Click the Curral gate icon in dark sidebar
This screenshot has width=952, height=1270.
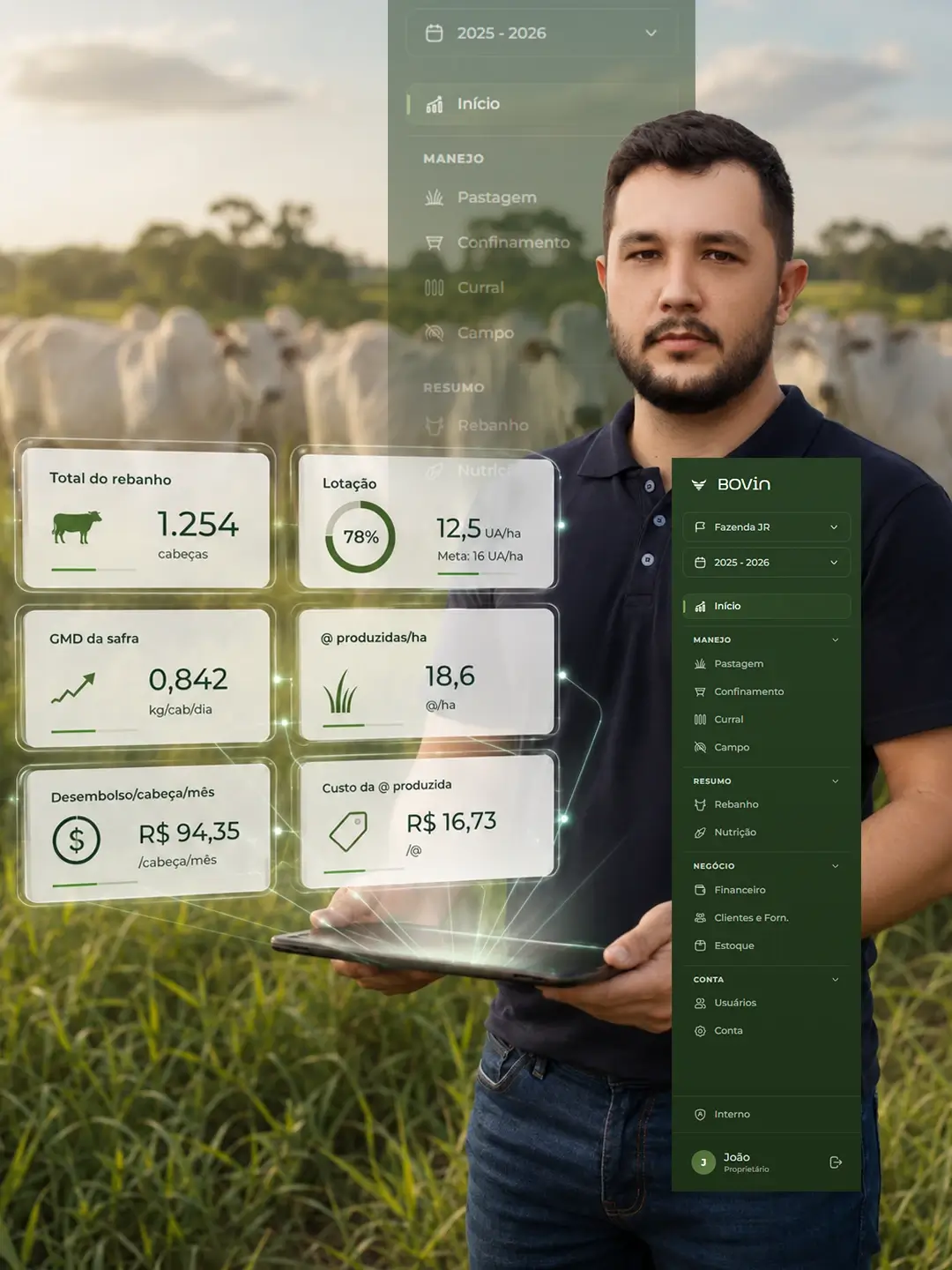pyautogui.click(x=700, y=720)
